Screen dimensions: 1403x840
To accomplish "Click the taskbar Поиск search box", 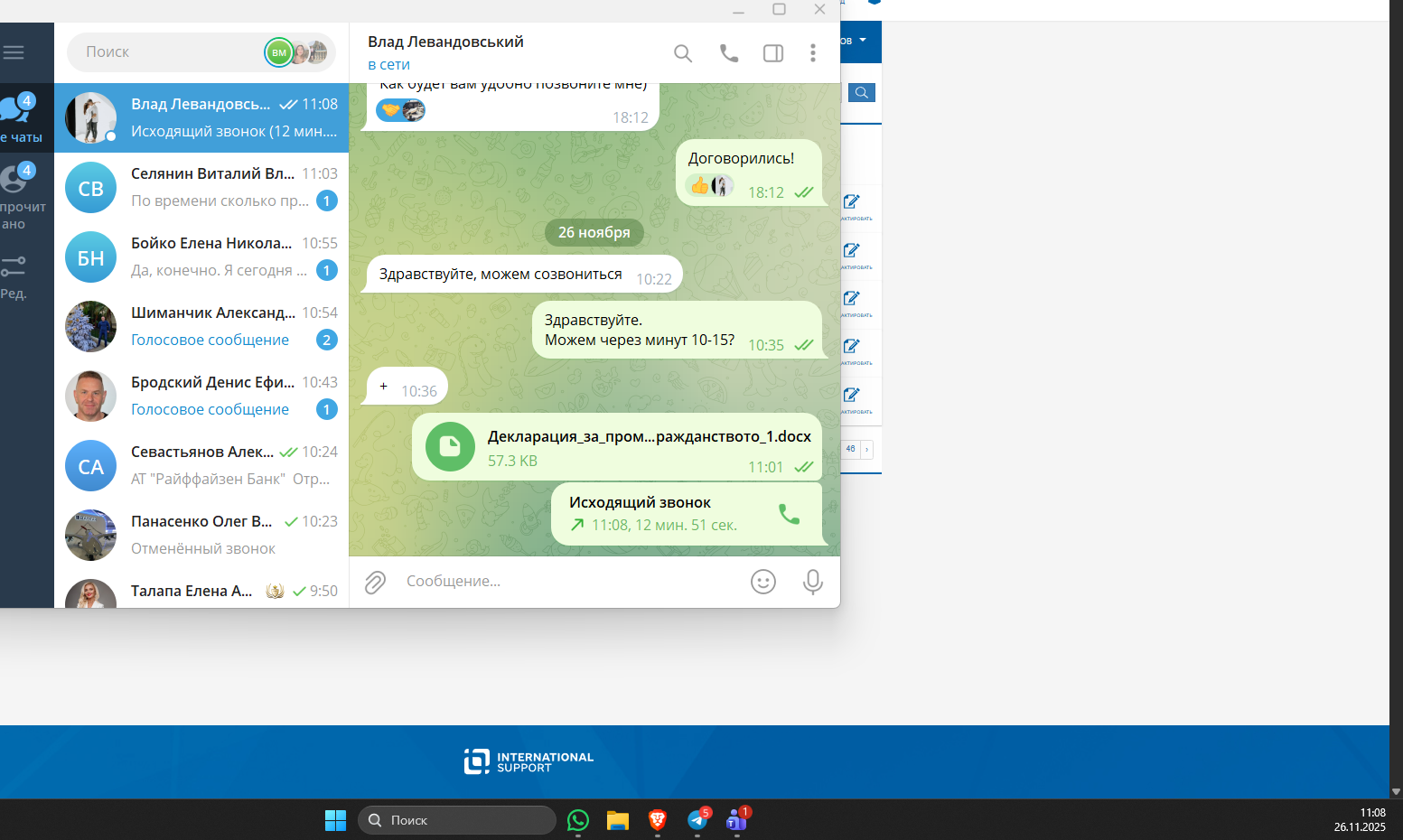I will click(457, 820).
